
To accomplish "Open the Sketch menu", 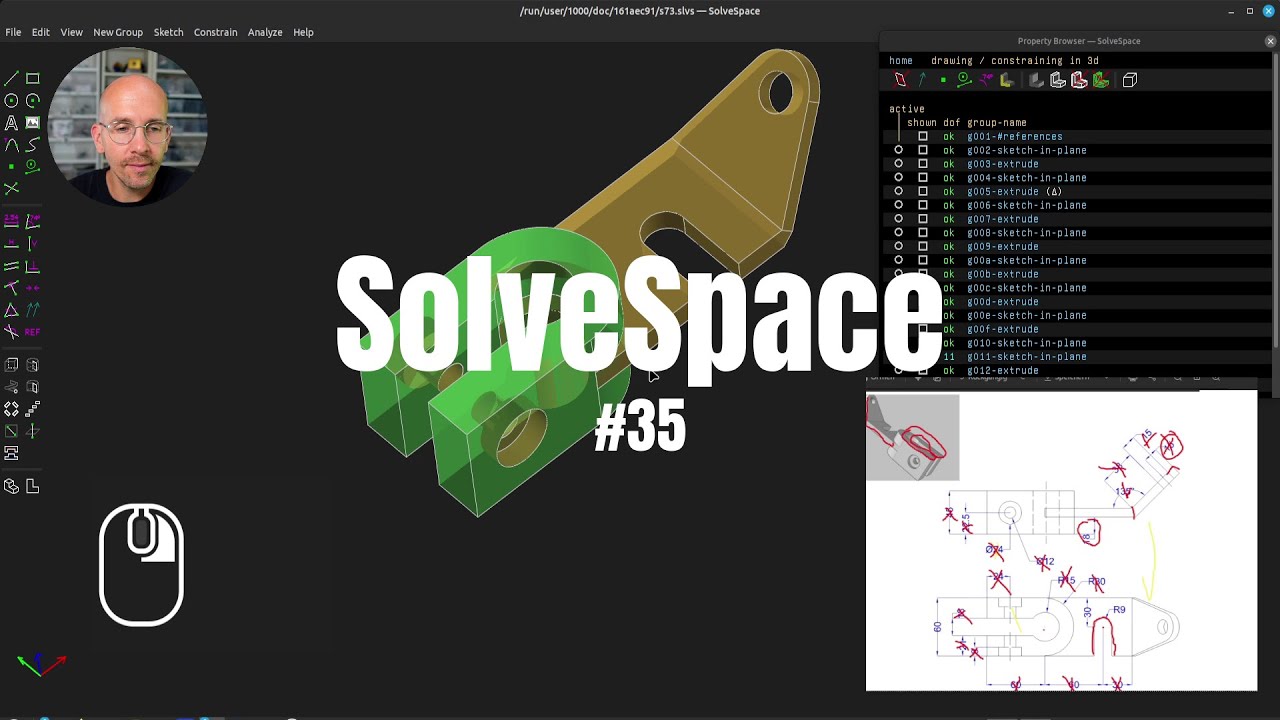I will pos(168,32).
